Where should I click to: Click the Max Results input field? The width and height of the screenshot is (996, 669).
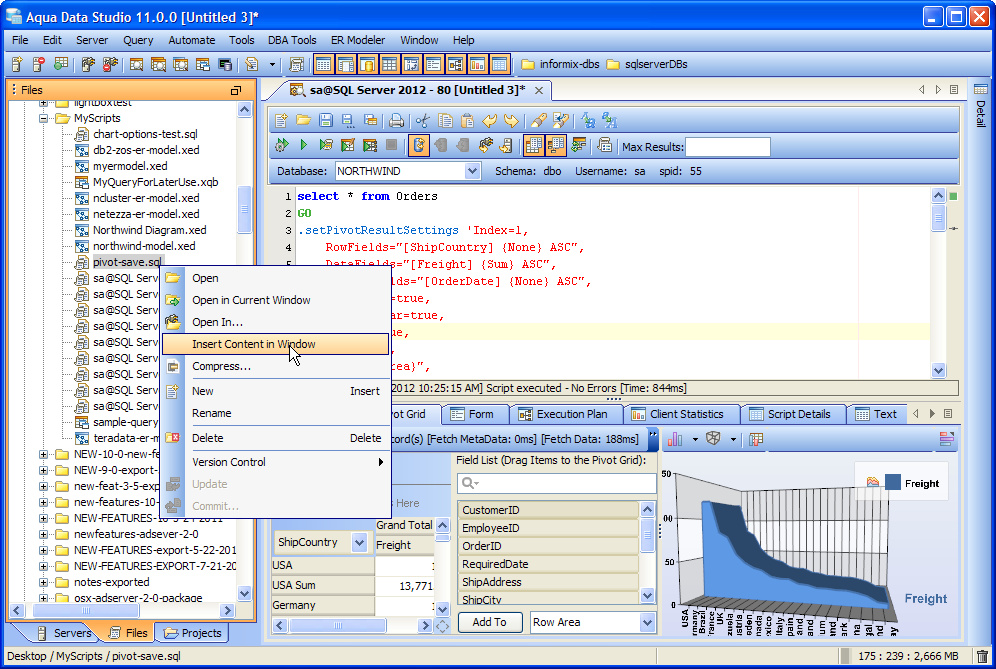[x=728, y=147]
